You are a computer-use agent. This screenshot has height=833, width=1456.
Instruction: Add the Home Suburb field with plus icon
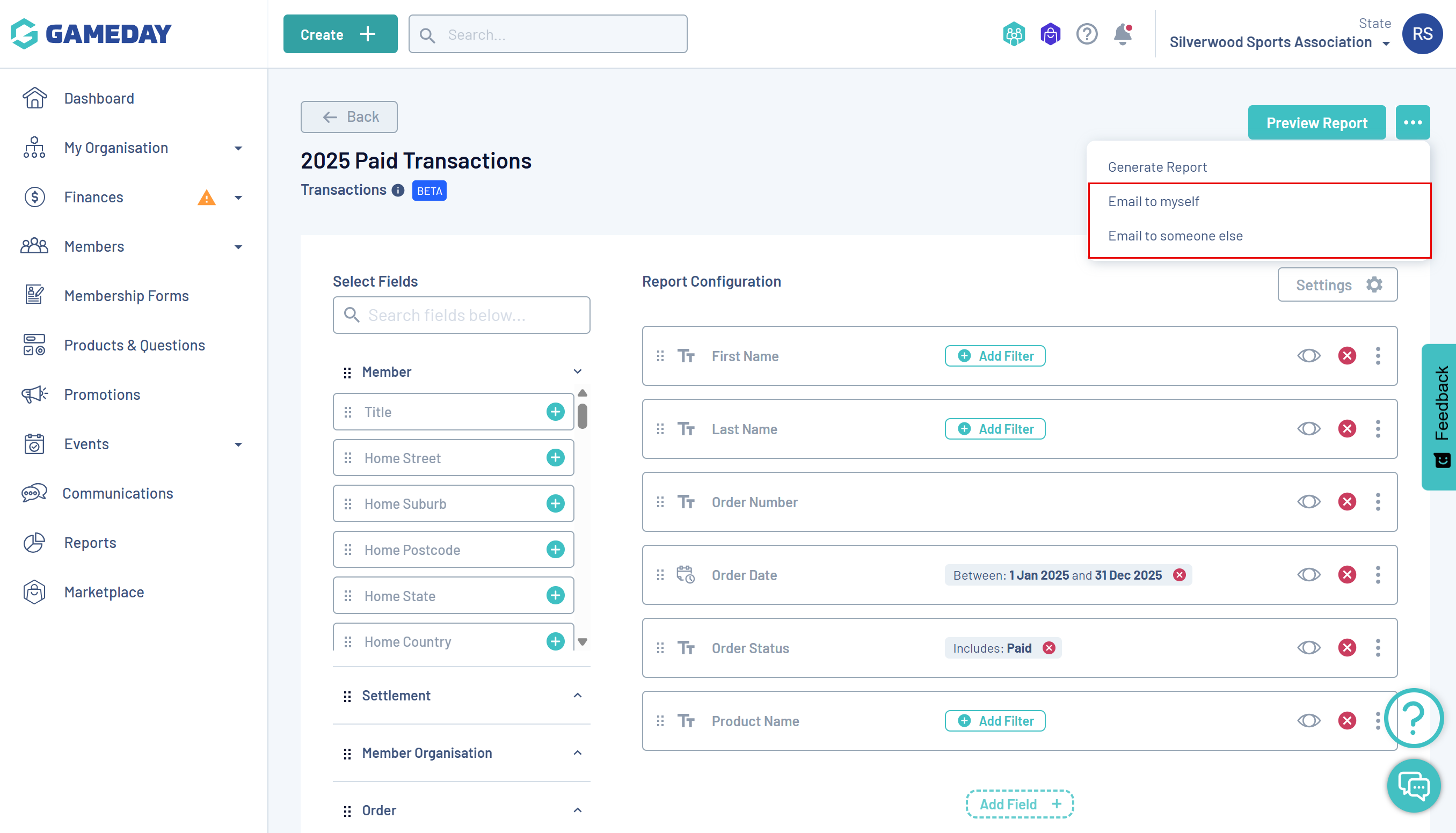(555, 503)
